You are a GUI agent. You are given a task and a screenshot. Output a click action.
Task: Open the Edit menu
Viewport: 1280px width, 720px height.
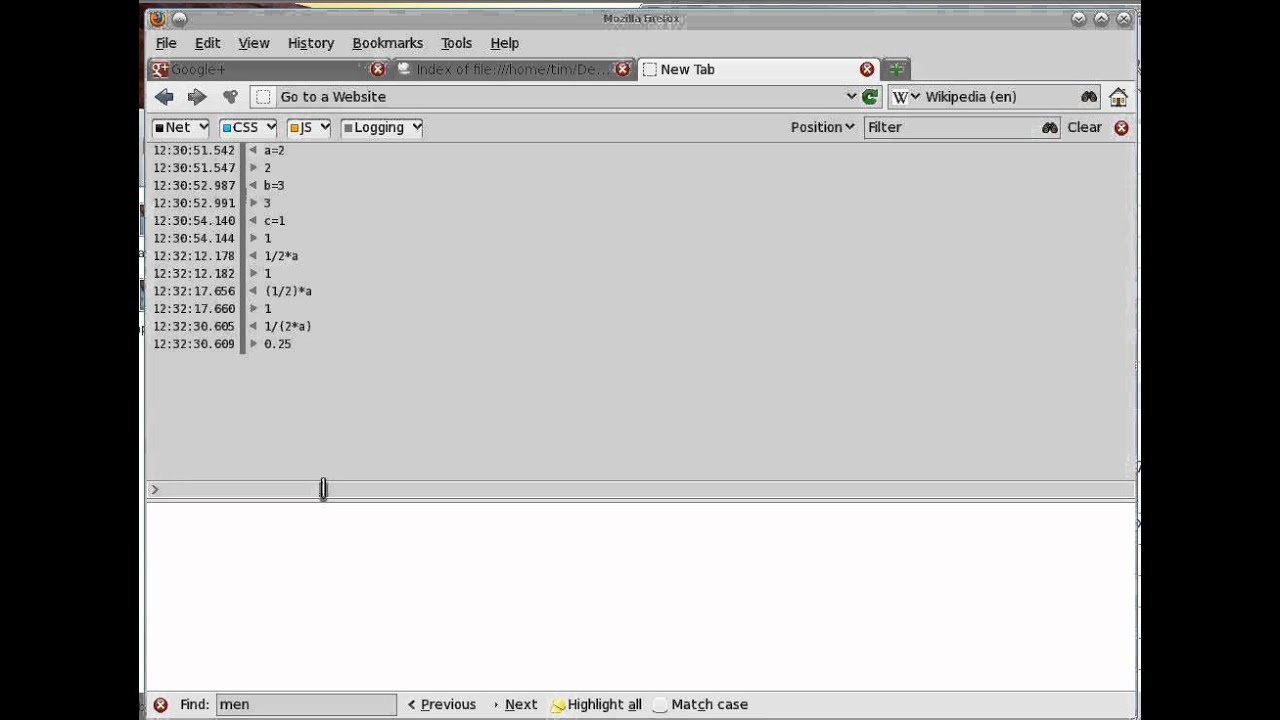tap(207, 43)
